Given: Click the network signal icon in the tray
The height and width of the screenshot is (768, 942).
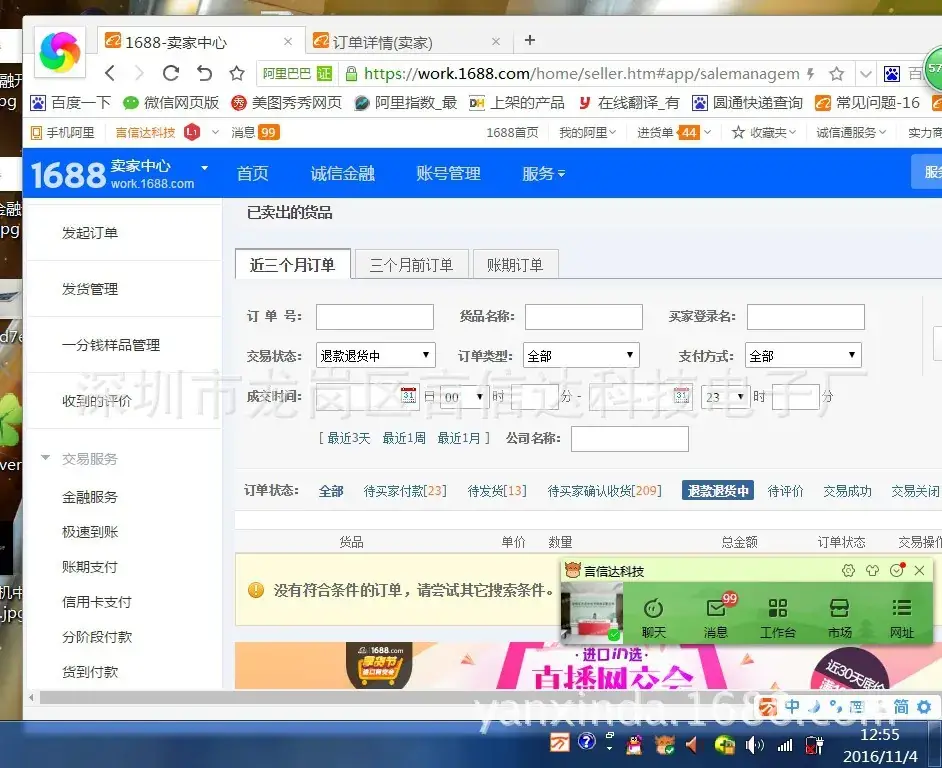Looking at the screenshot, I should coord(785,746).
